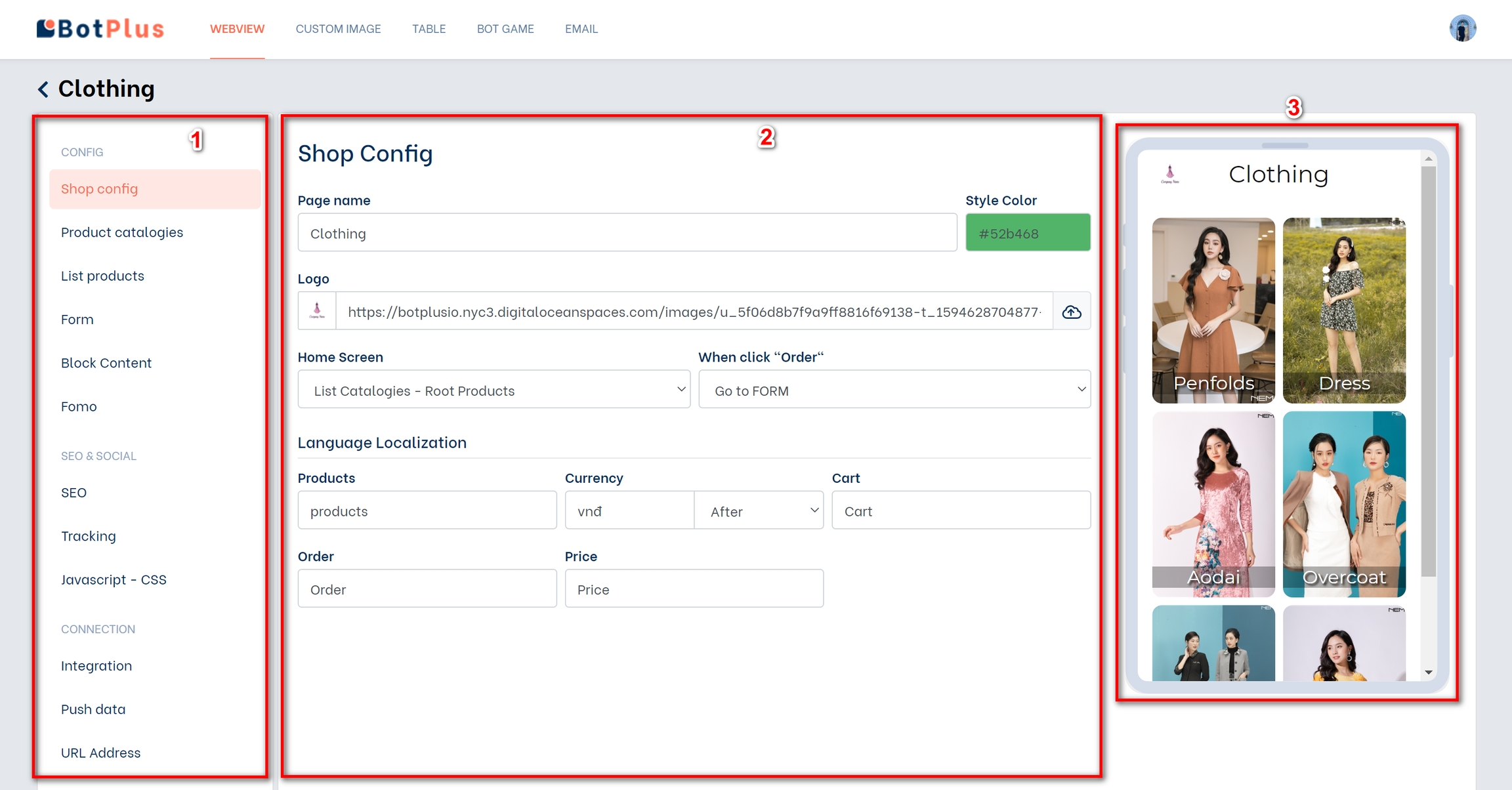Expand the When click Order dropdown
1512x790 pixels.
pyautogui.click(x=894, y=390)
